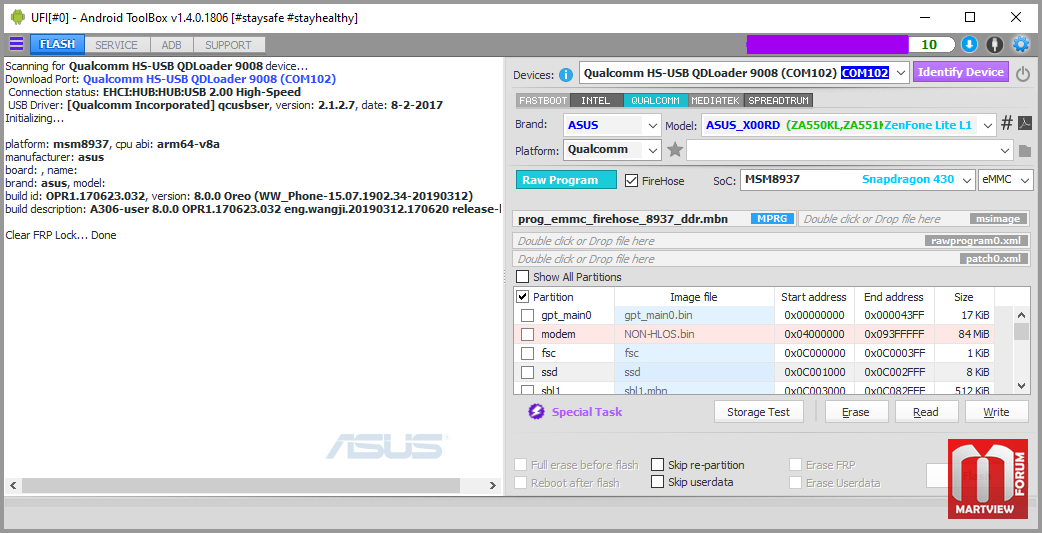Enable Skip userdata
The image size is (1042, 533).
pos(657,482)
